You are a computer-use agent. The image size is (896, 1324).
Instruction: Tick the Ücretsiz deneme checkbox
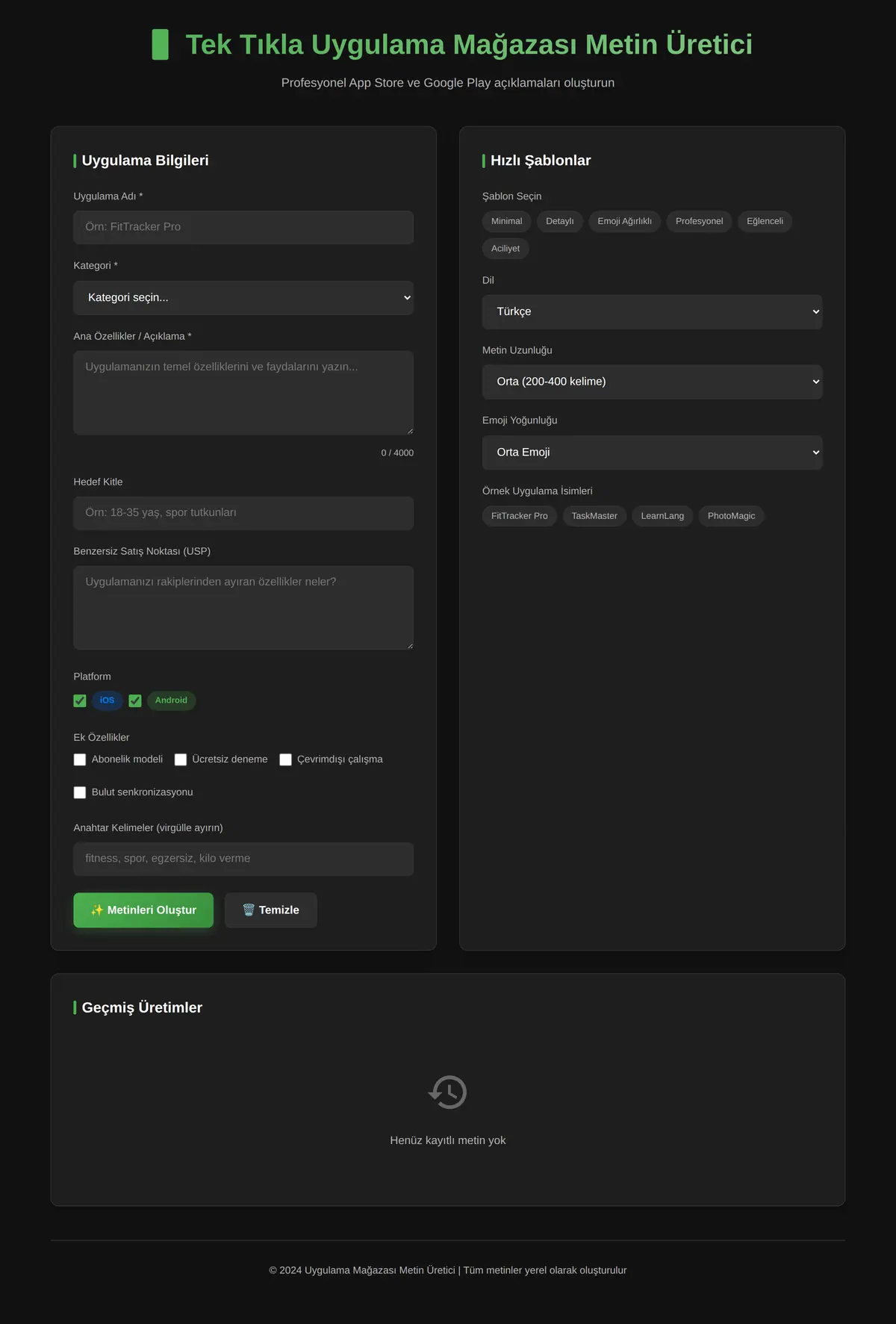tap(181, 759)
